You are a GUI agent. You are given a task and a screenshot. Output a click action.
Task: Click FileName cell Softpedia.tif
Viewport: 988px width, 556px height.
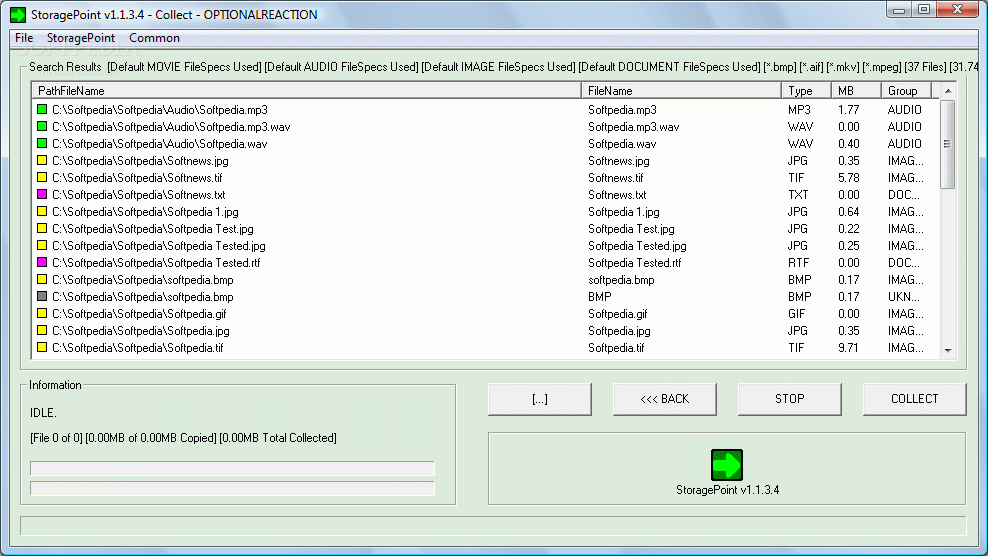(616, 348)
